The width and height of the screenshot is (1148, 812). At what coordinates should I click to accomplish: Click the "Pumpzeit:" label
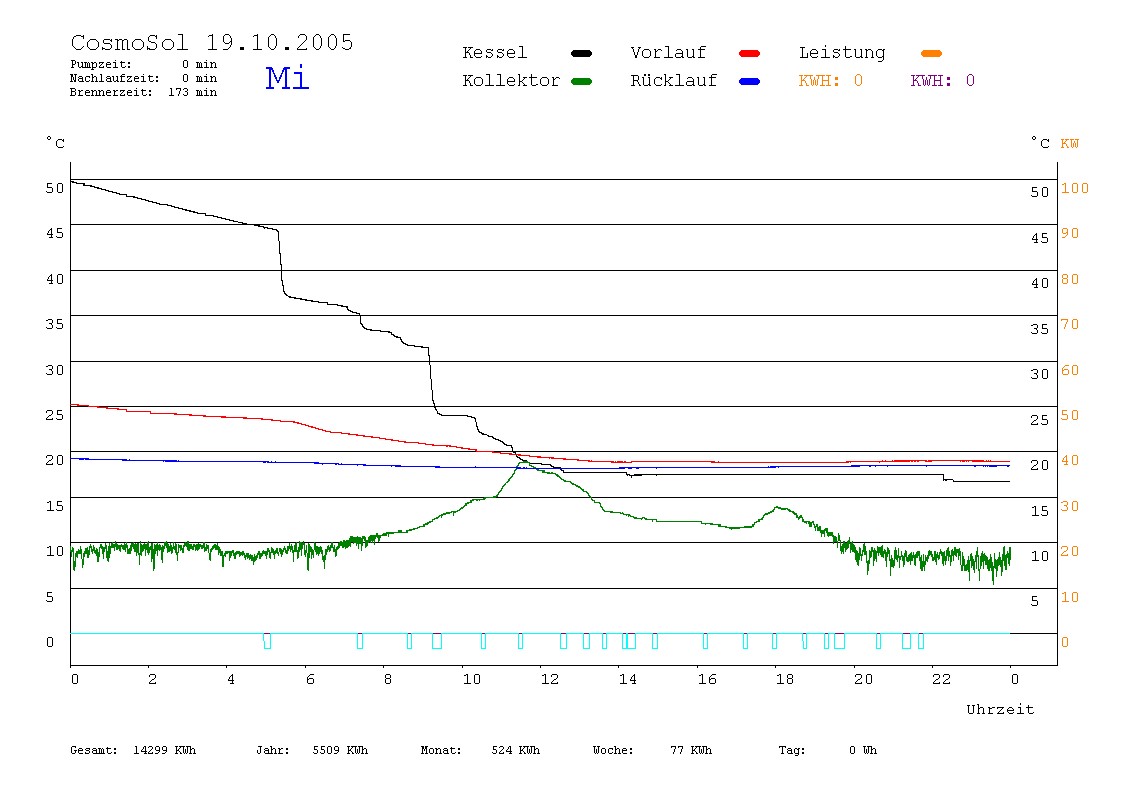pyautogui.click(x=101, y=64)
